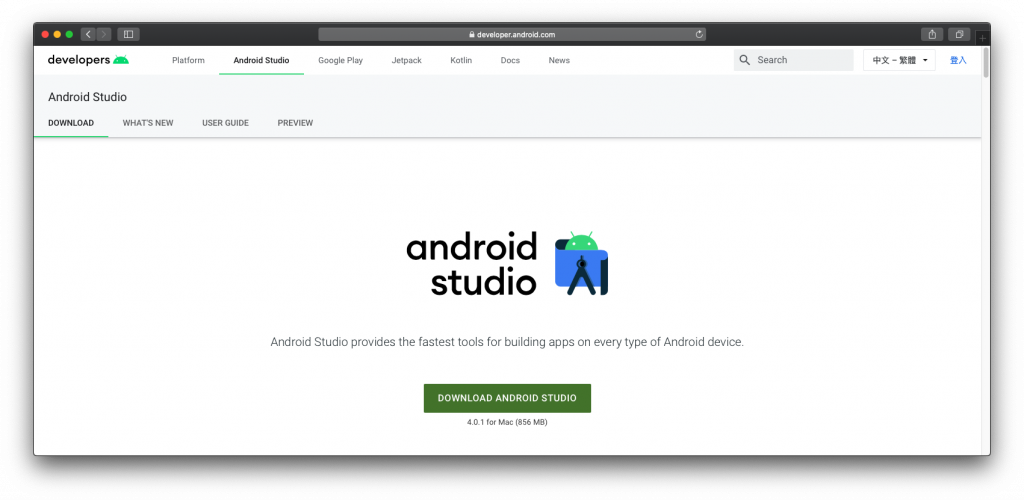The height and width of the screenshot is (500, 1024).
Task: Reload the page via the refresh icon
Action: pyautogui.click(x=699, y=35)
